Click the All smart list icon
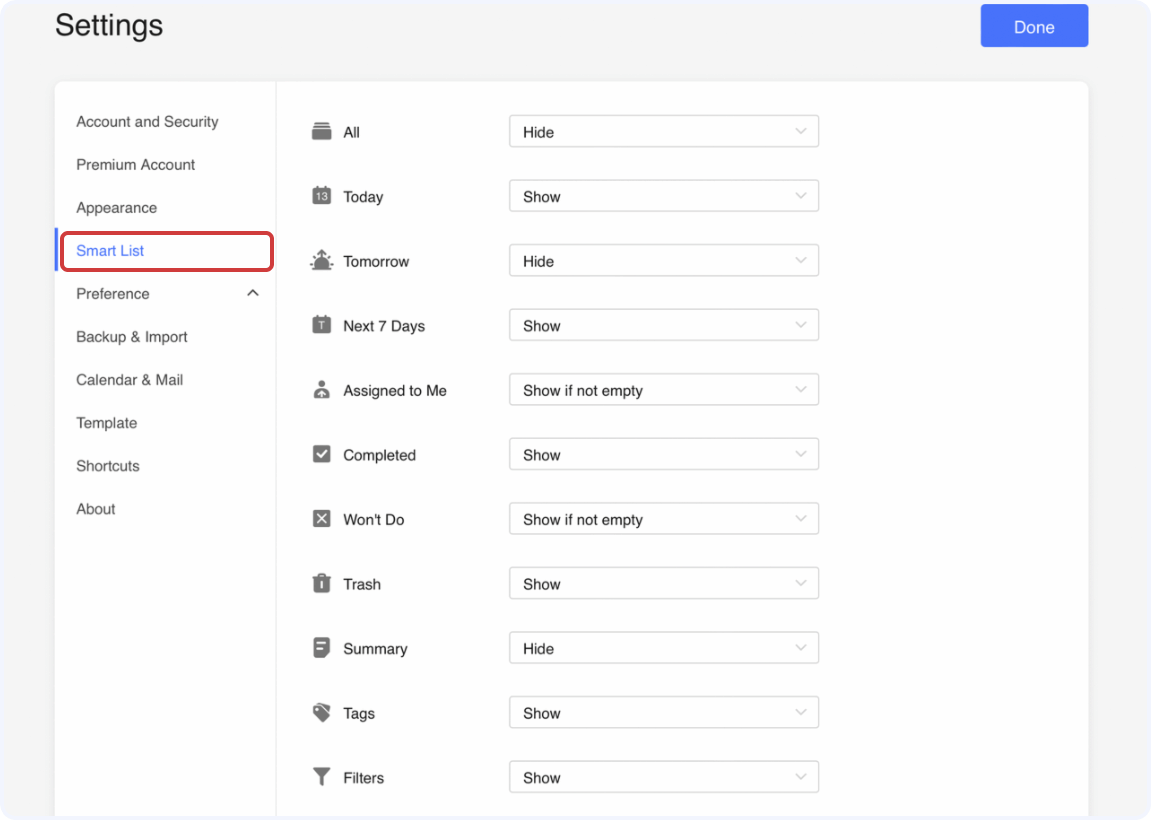The height and width of the screenshot is (820, 1151). click(x=321, y=130)
